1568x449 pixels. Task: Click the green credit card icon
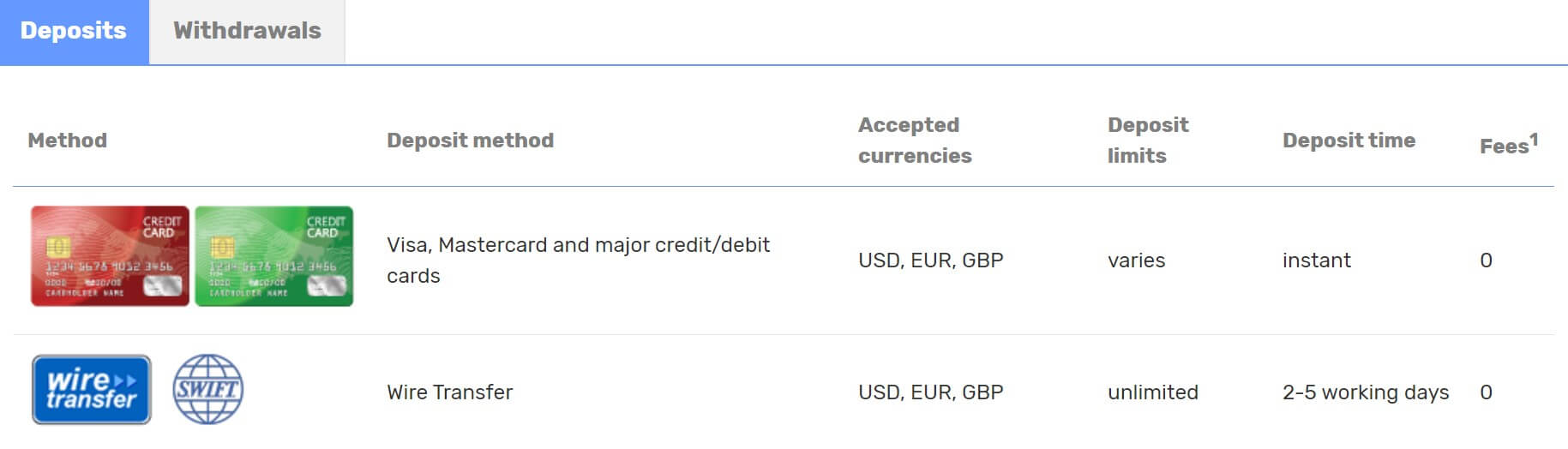(x=274, y=256)
